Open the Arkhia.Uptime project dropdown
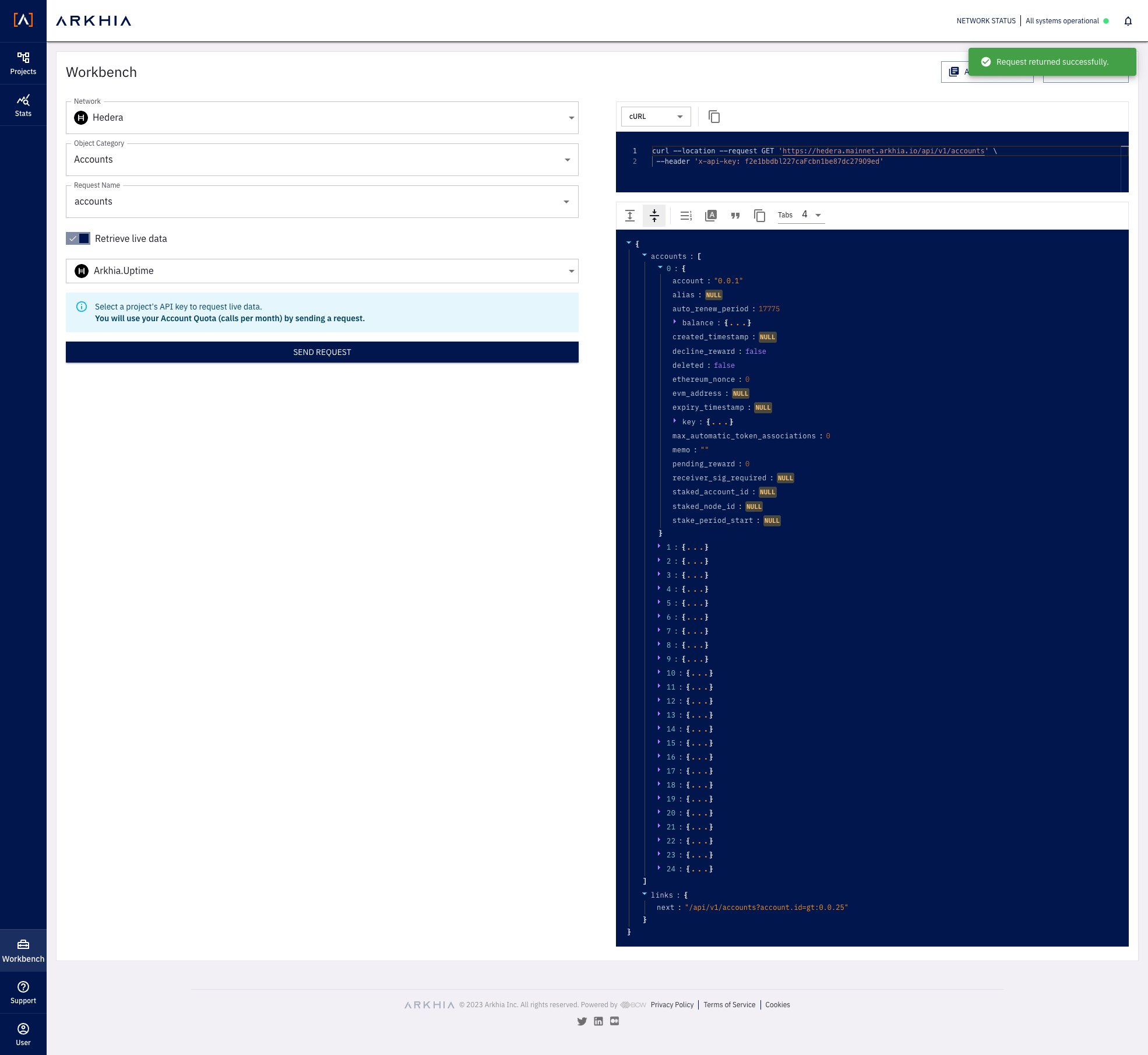Image resolution: width=1148 pixels, height=1055 pixels. pos(322,271)
